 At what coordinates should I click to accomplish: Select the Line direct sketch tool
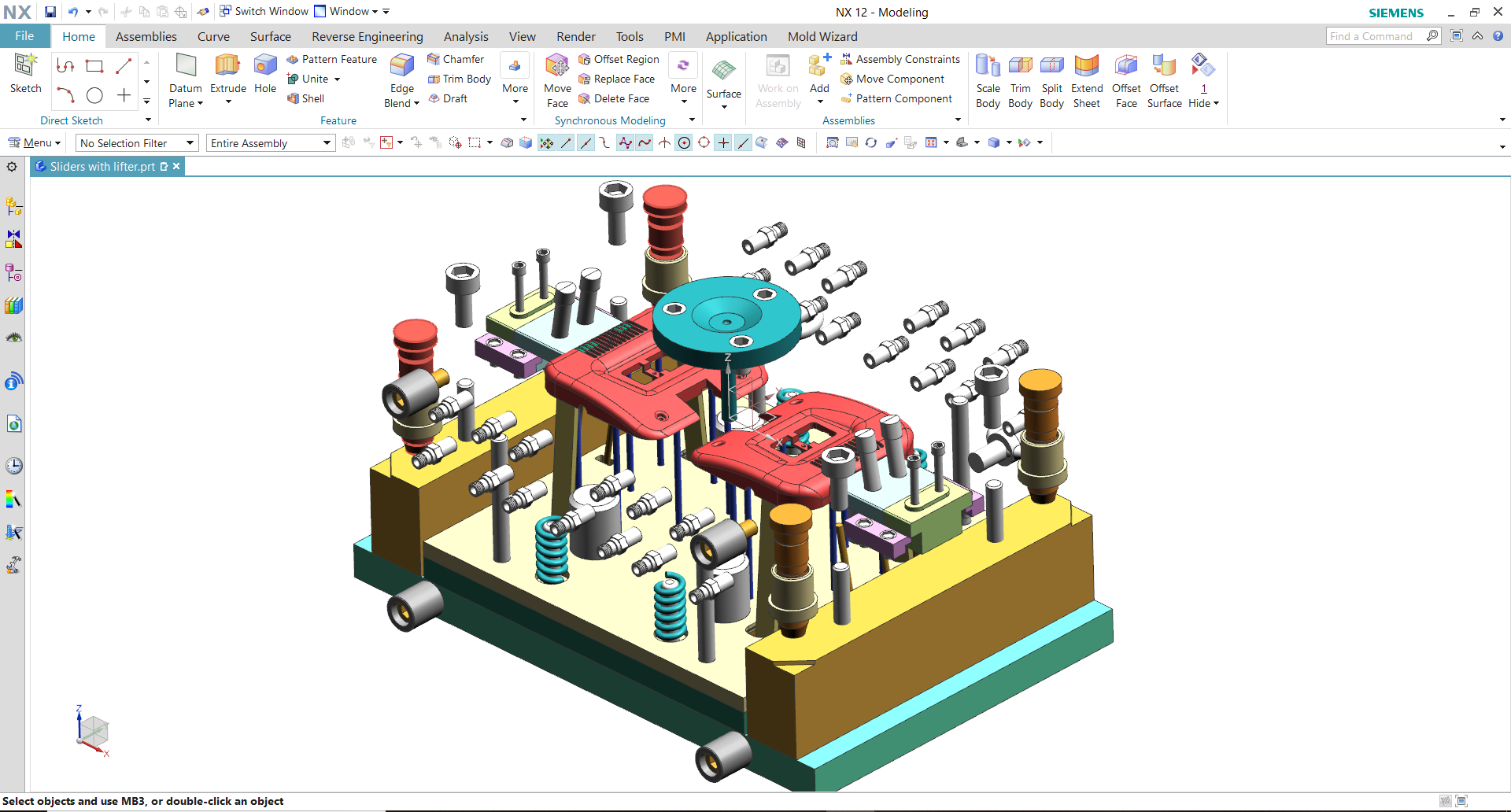click(124, 66)
